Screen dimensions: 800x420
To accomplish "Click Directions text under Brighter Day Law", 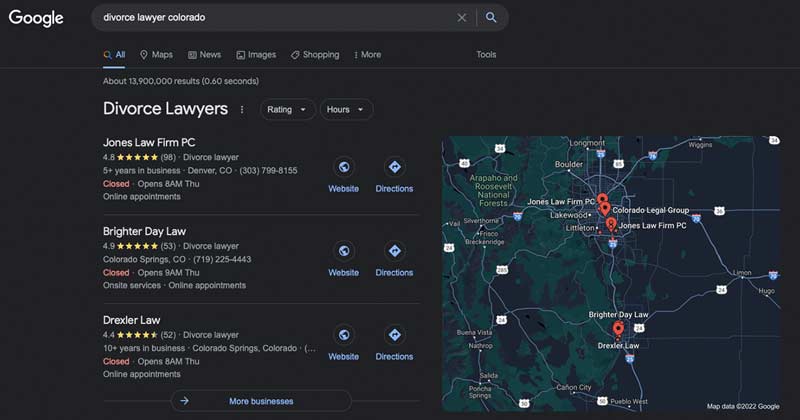I will tap(394, 273).
